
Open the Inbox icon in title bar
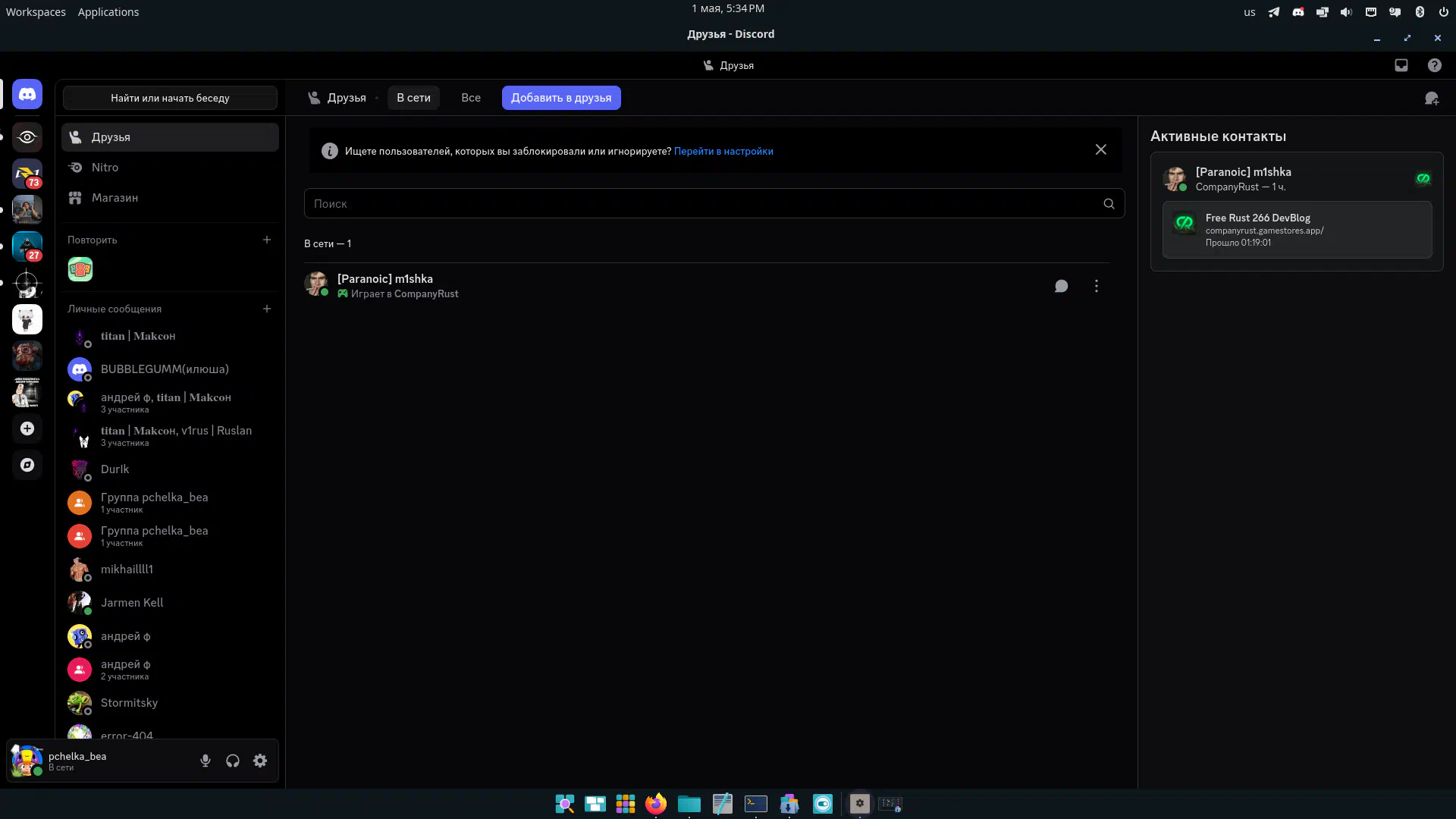tap(1401, 65)
